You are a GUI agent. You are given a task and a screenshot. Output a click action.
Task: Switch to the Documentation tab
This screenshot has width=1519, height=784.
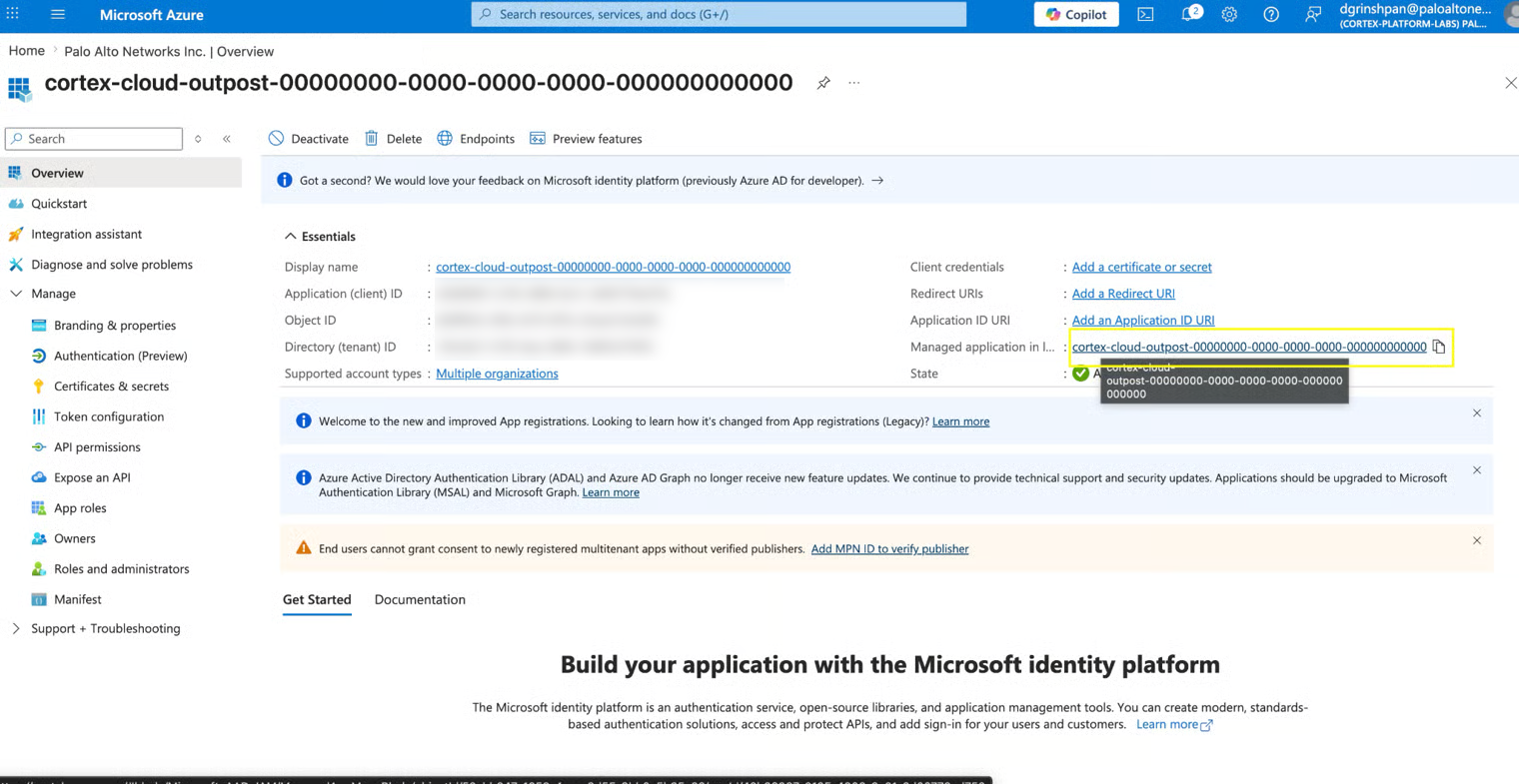click(x=420, y=599)
